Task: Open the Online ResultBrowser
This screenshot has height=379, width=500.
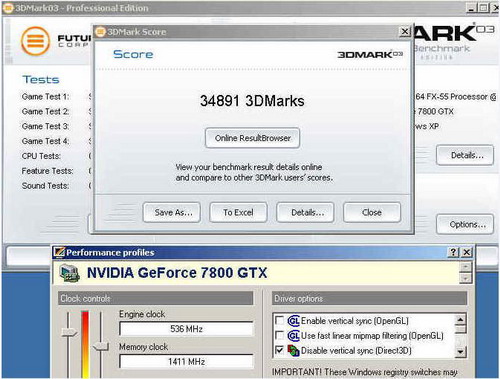Action: [x=252, y=138]
